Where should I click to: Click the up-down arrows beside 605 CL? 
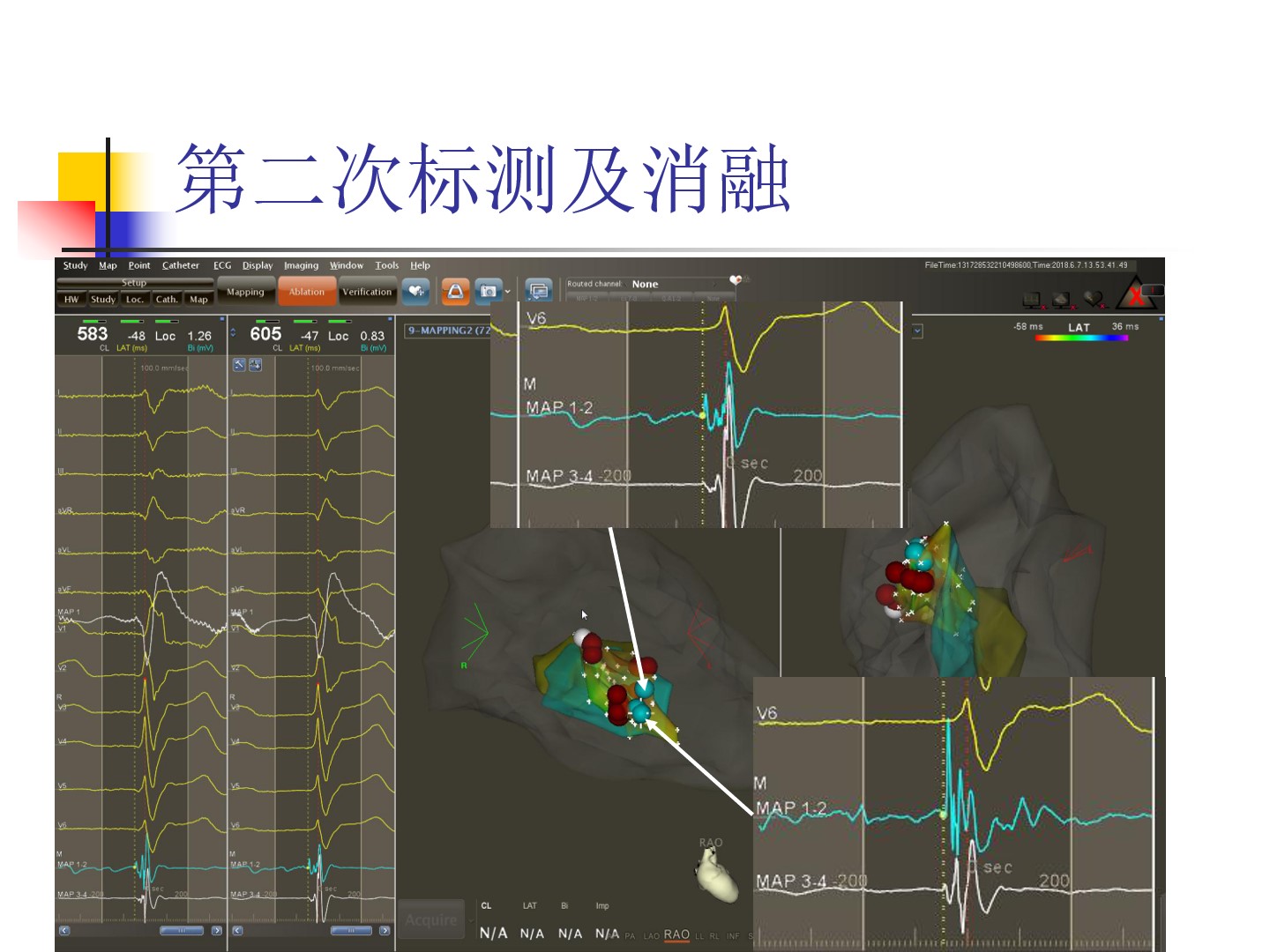pyautogui.click(x=233, y=333)
